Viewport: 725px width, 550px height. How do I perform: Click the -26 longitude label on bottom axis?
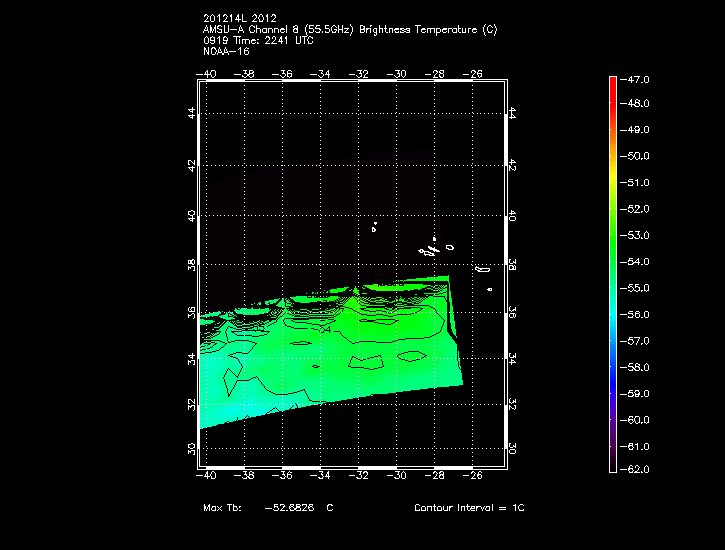(473, 475)
